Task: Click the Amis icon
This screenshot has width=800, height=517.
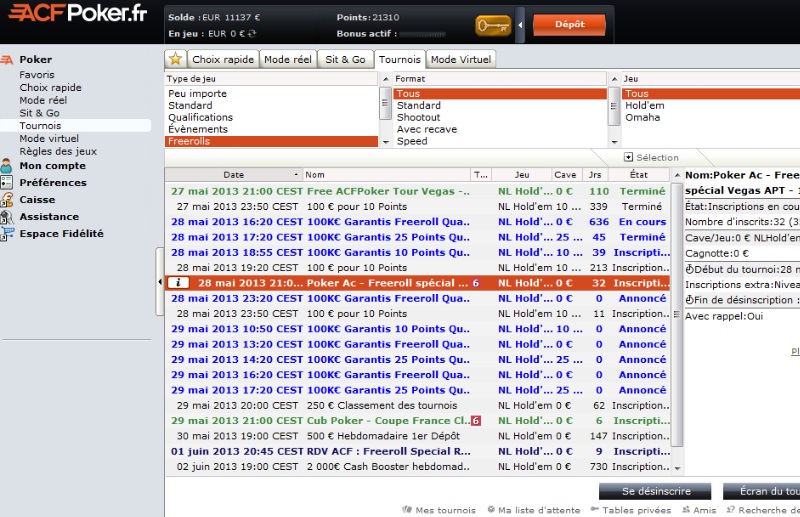Action: (x=686, y=509)
